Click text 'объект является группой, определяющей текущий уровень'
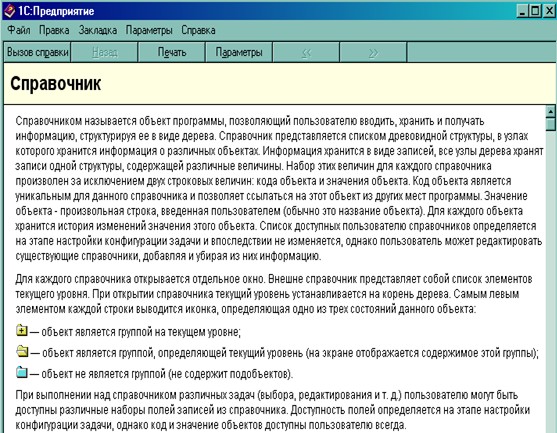 click(x=172, y=353)
